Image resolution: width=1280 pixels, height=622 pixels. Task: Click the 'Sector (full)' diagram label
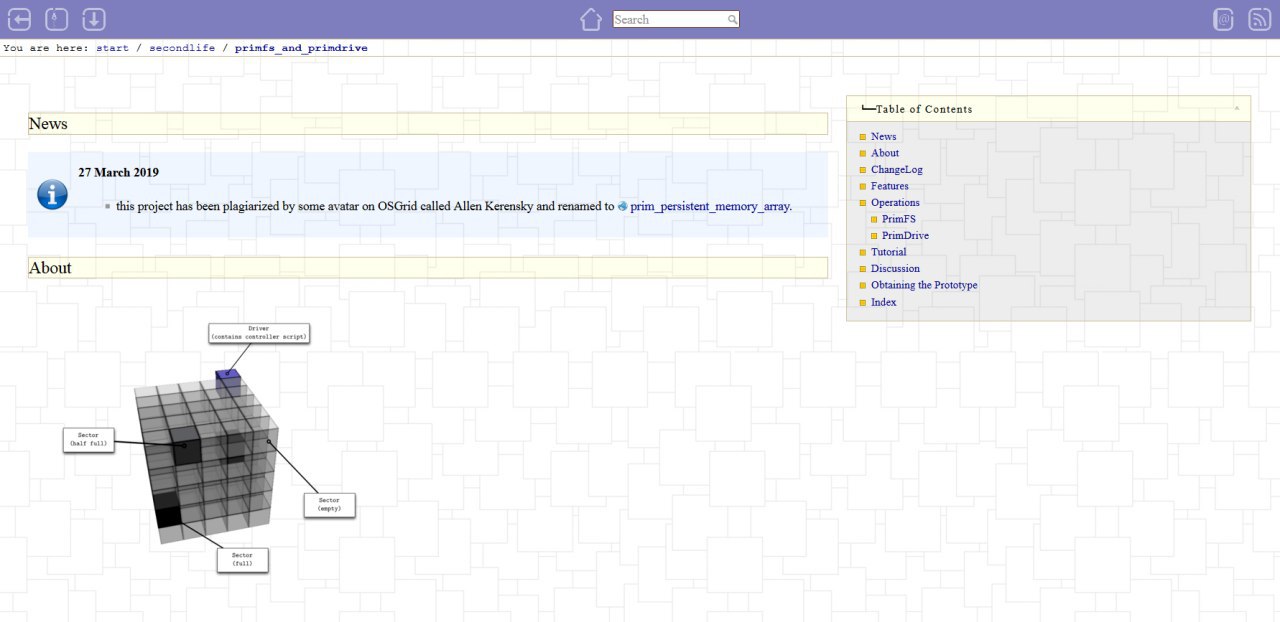click(242, 559)
